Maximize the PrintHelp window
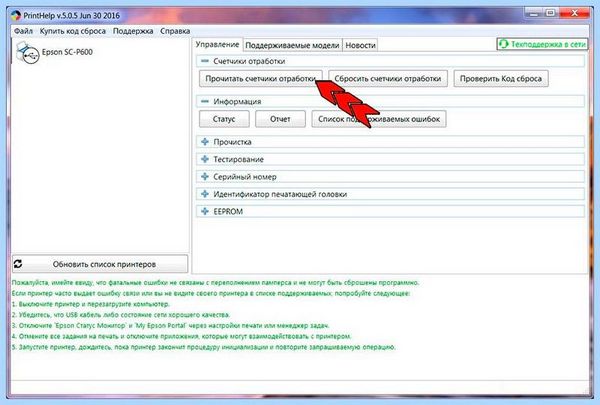This screenshot has height=405, width=600. [550, 14]
